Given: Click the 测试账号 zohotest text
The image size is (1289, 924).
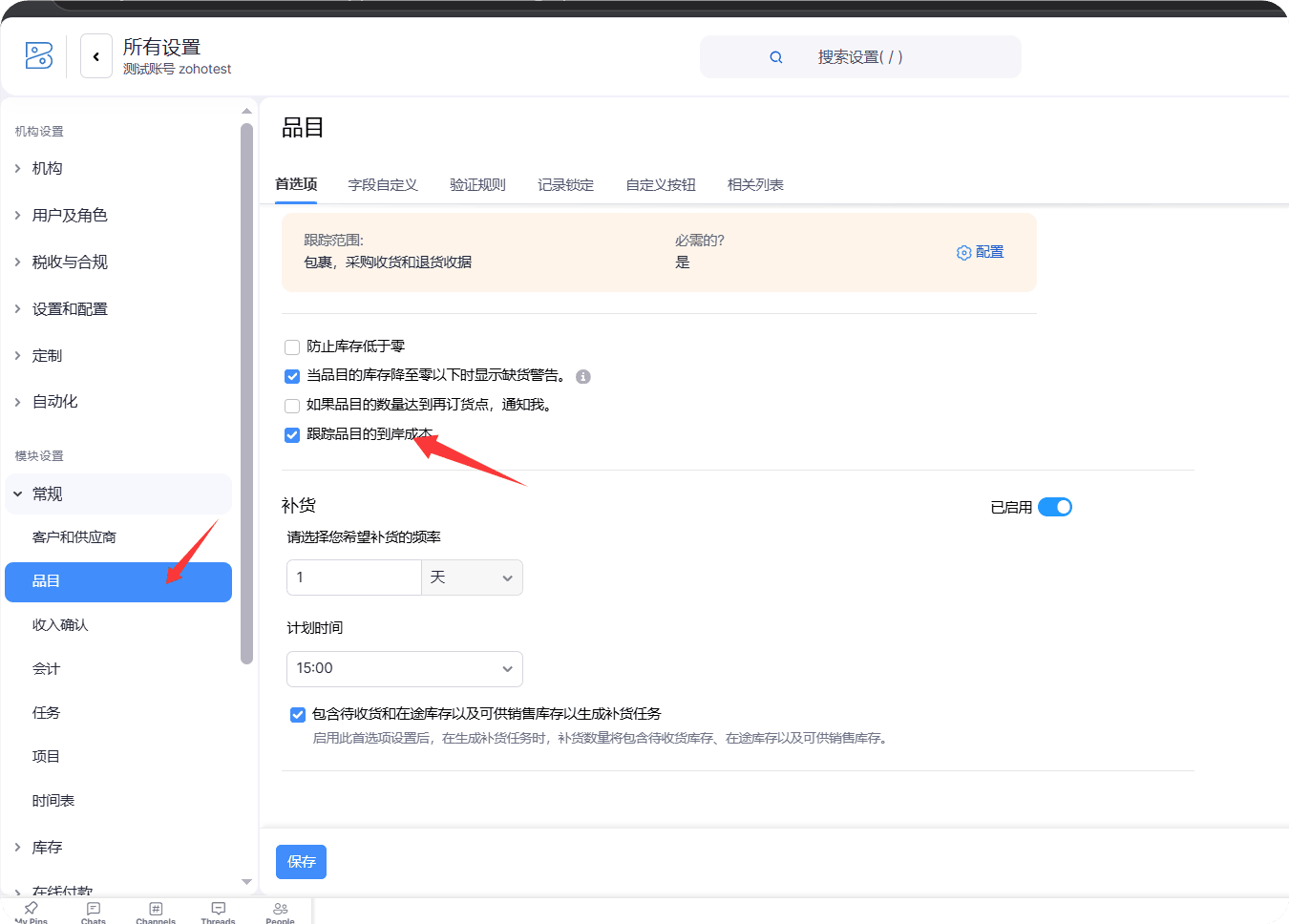Looking at the screenshot, I should point(178,70).
